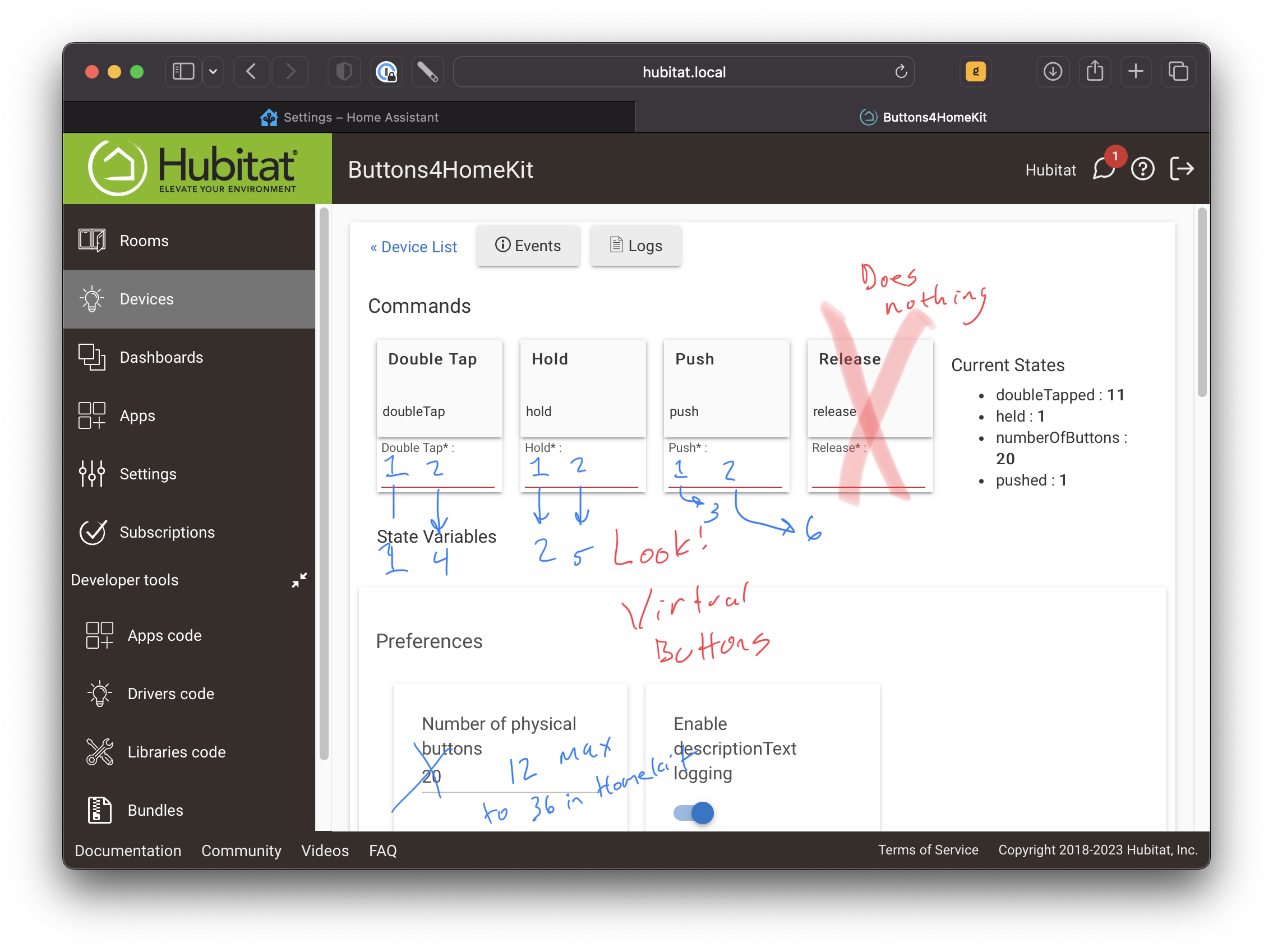Viewport: 1273px width, 952px height.
Task: Click the yellow g extension icon
Action: pyautogui.click(x=975, y=71)
